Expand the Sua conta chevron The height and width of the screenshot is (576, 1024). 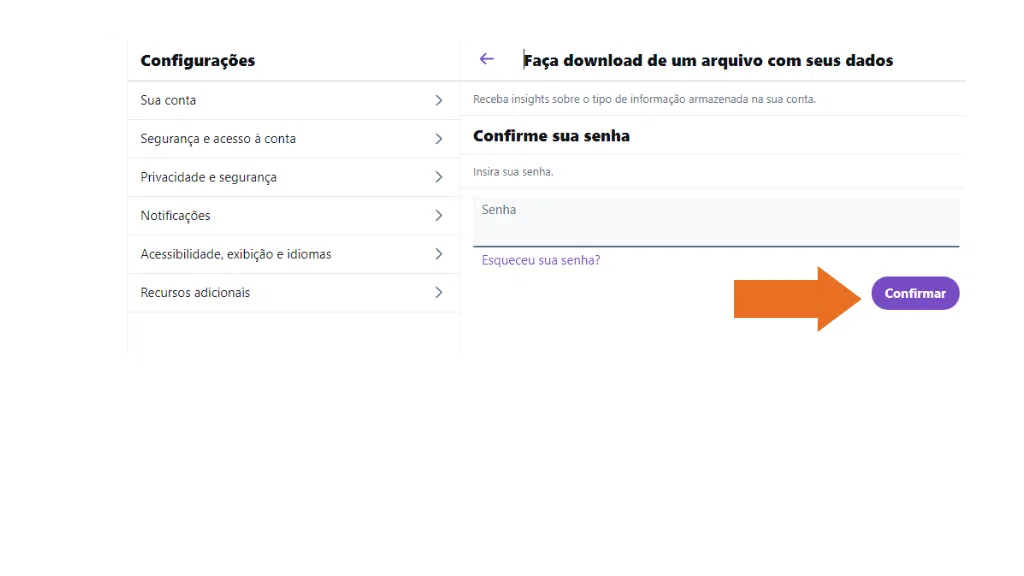pos(440,100)
